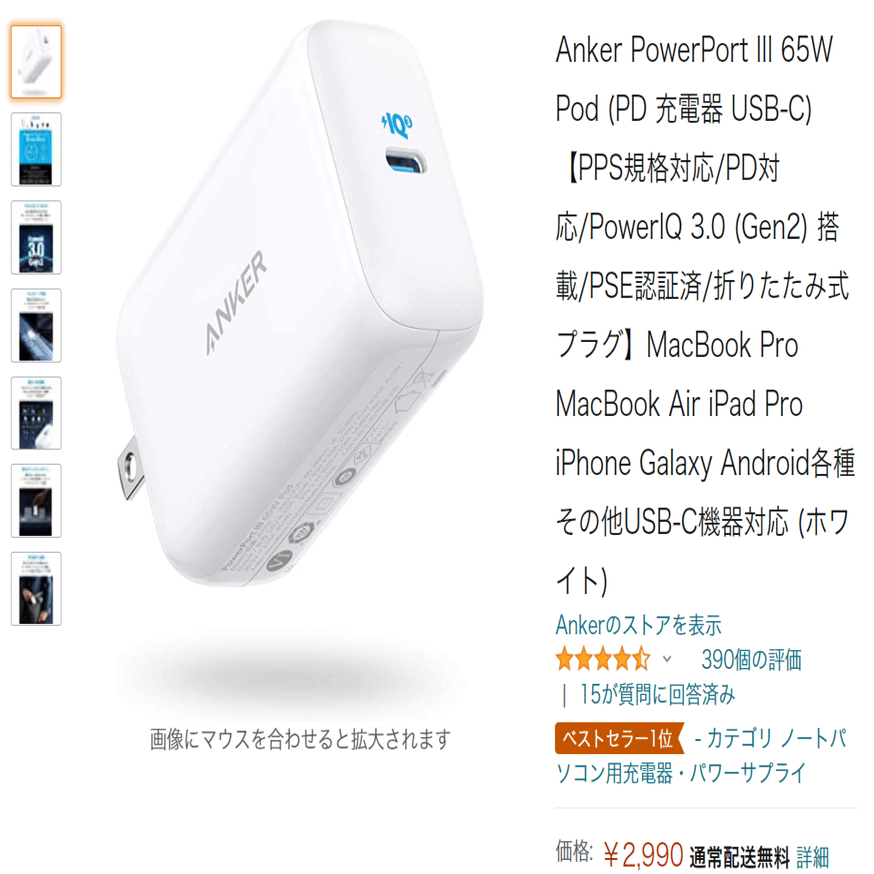View the PowerIQ 3.0 Gen2 thumbnail
This screenshot has height=874, width=874.
36,237
